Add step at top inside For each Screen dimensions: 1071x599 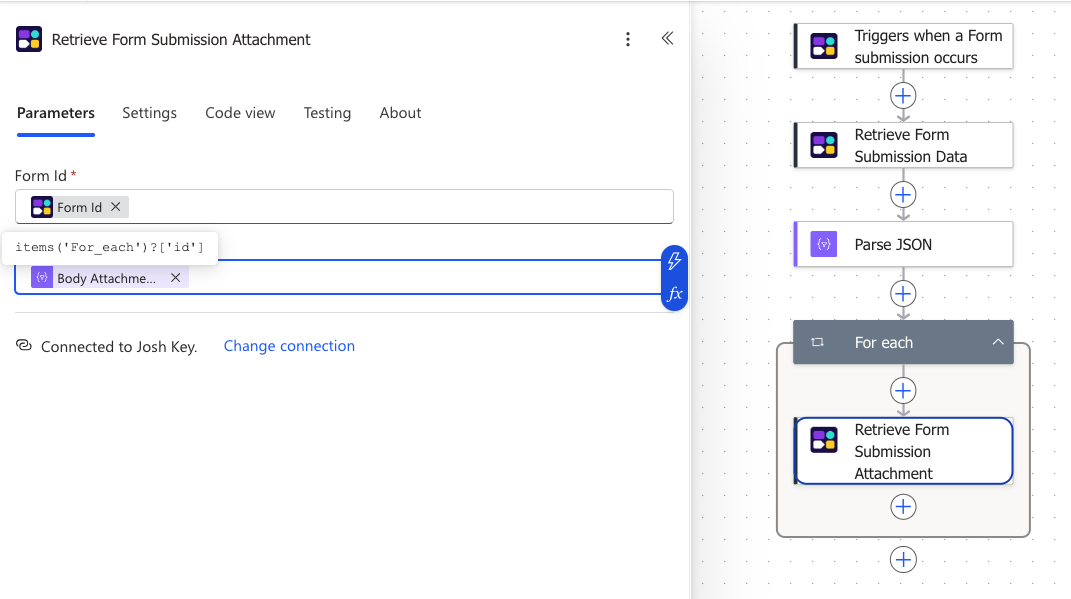pos(903,391)
